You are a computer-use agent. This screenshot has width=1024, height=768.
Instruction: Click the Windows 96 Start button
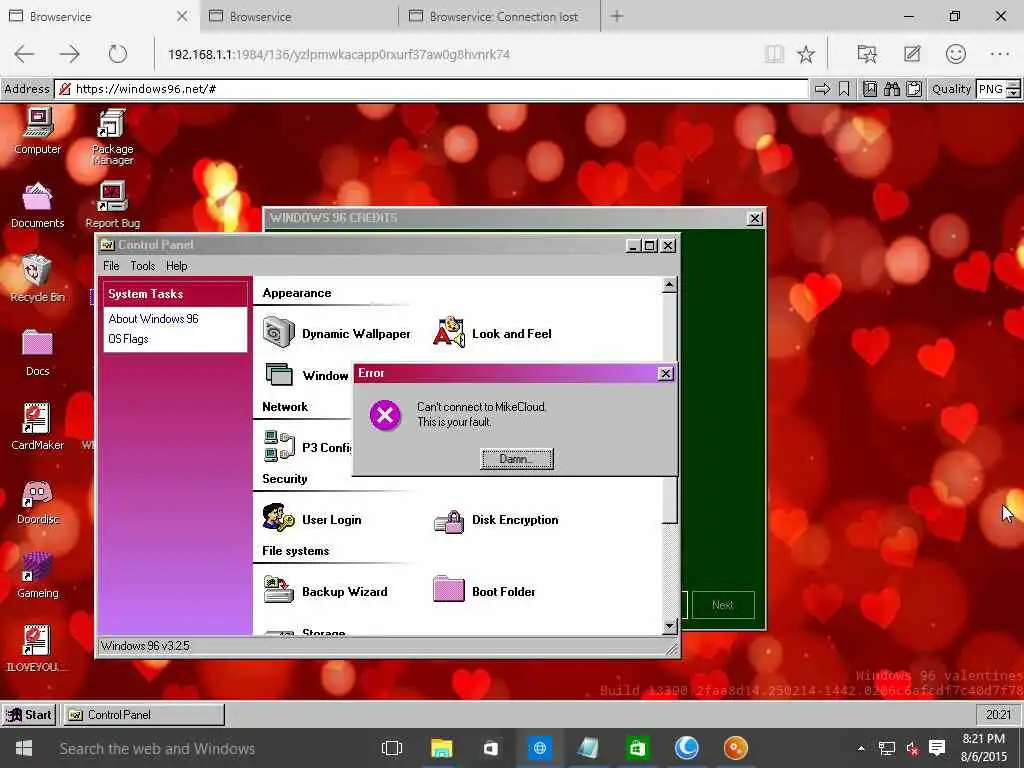pyautogui.click(x=29, y=714)
